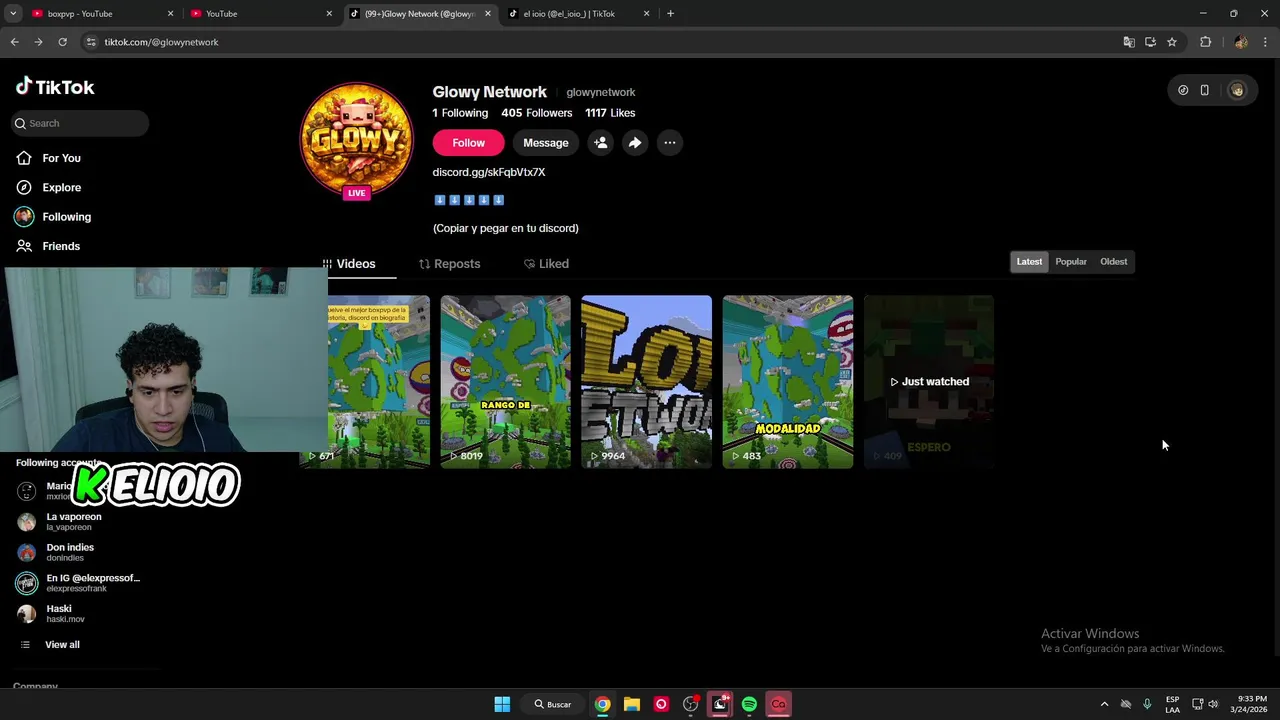Open the video with 9964 views

pos(647,381)
